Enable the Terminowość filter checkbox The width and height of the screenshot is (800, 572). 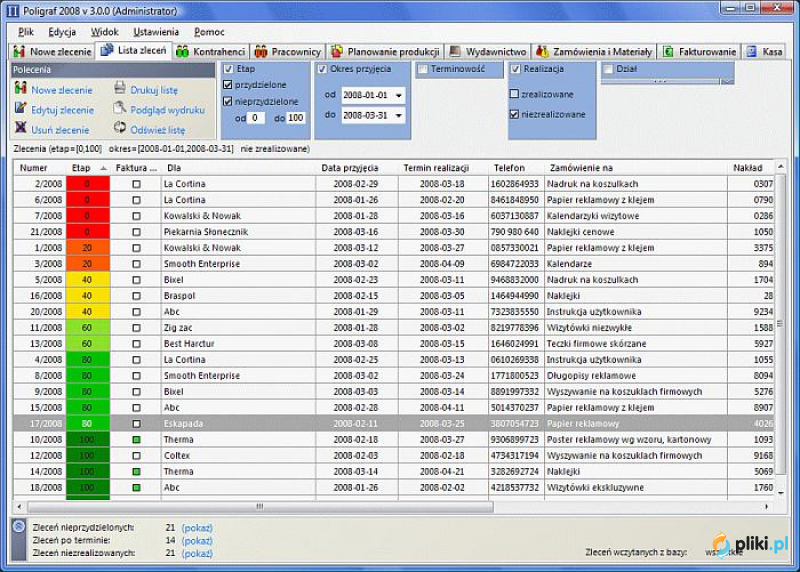click(x=423, y=69)
